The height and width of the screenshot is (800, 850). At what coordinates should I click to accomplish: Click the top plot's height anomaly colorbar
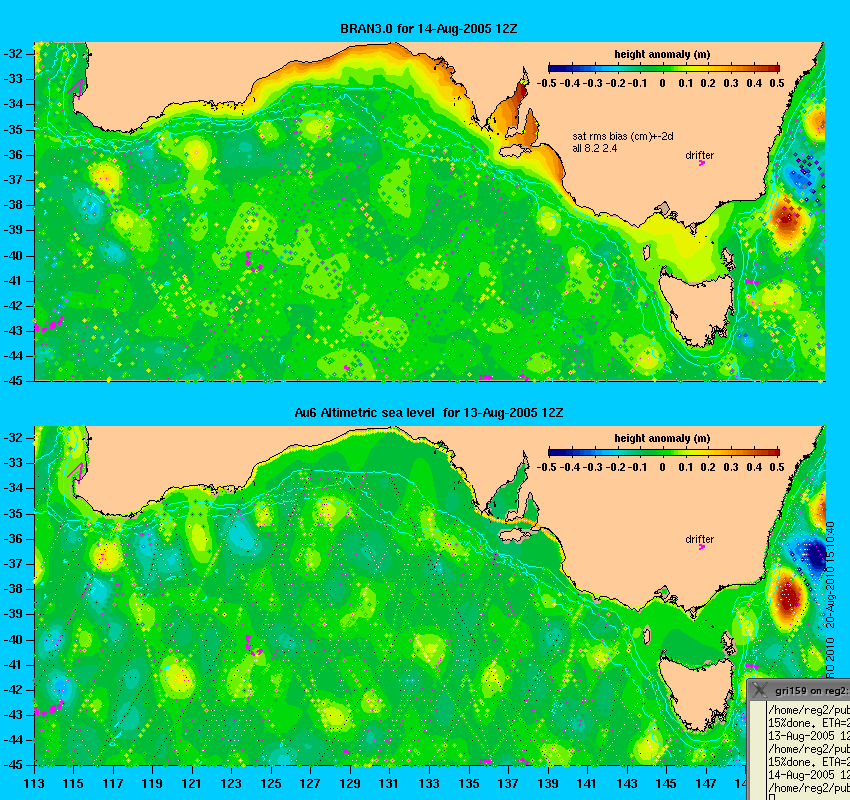click(x=664, y=68)
